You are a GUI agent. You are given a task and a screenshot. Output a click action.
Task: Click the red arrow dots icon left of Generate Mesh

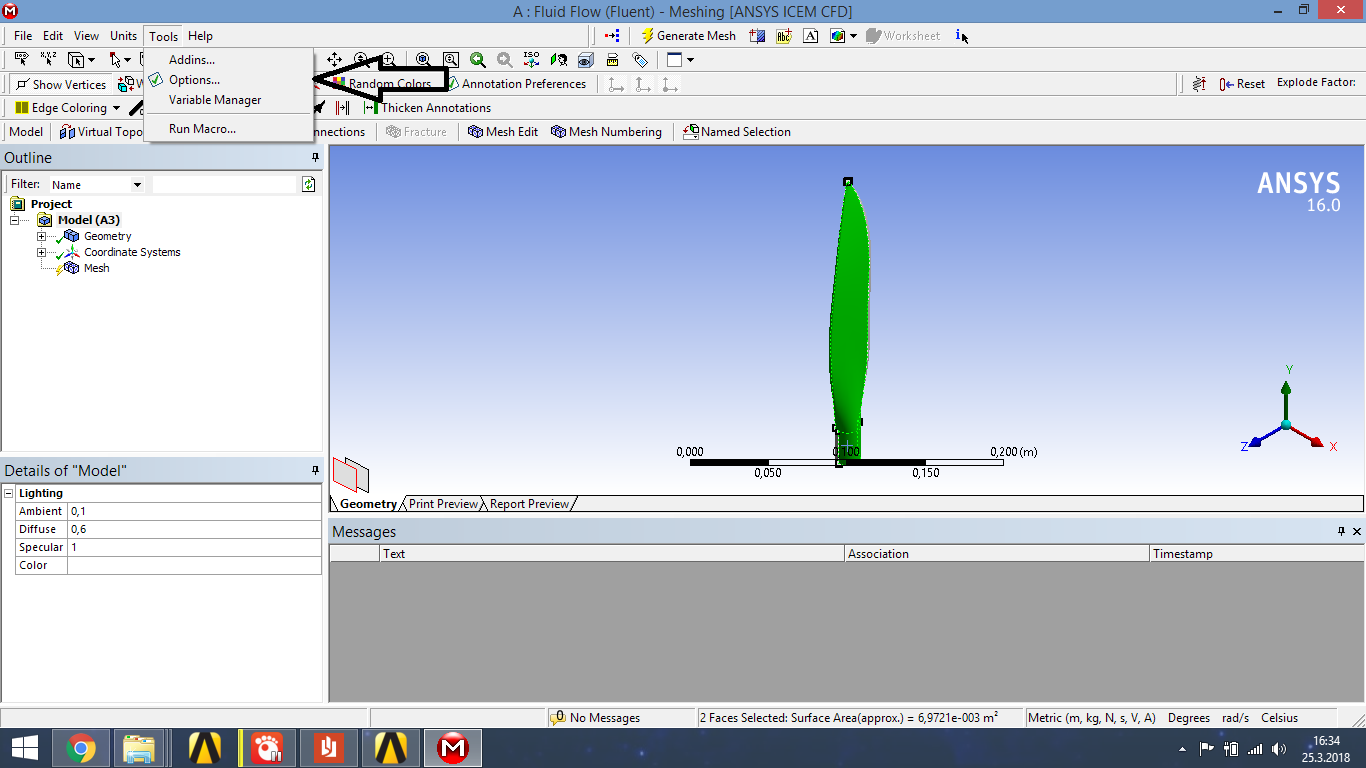(613, 36)
